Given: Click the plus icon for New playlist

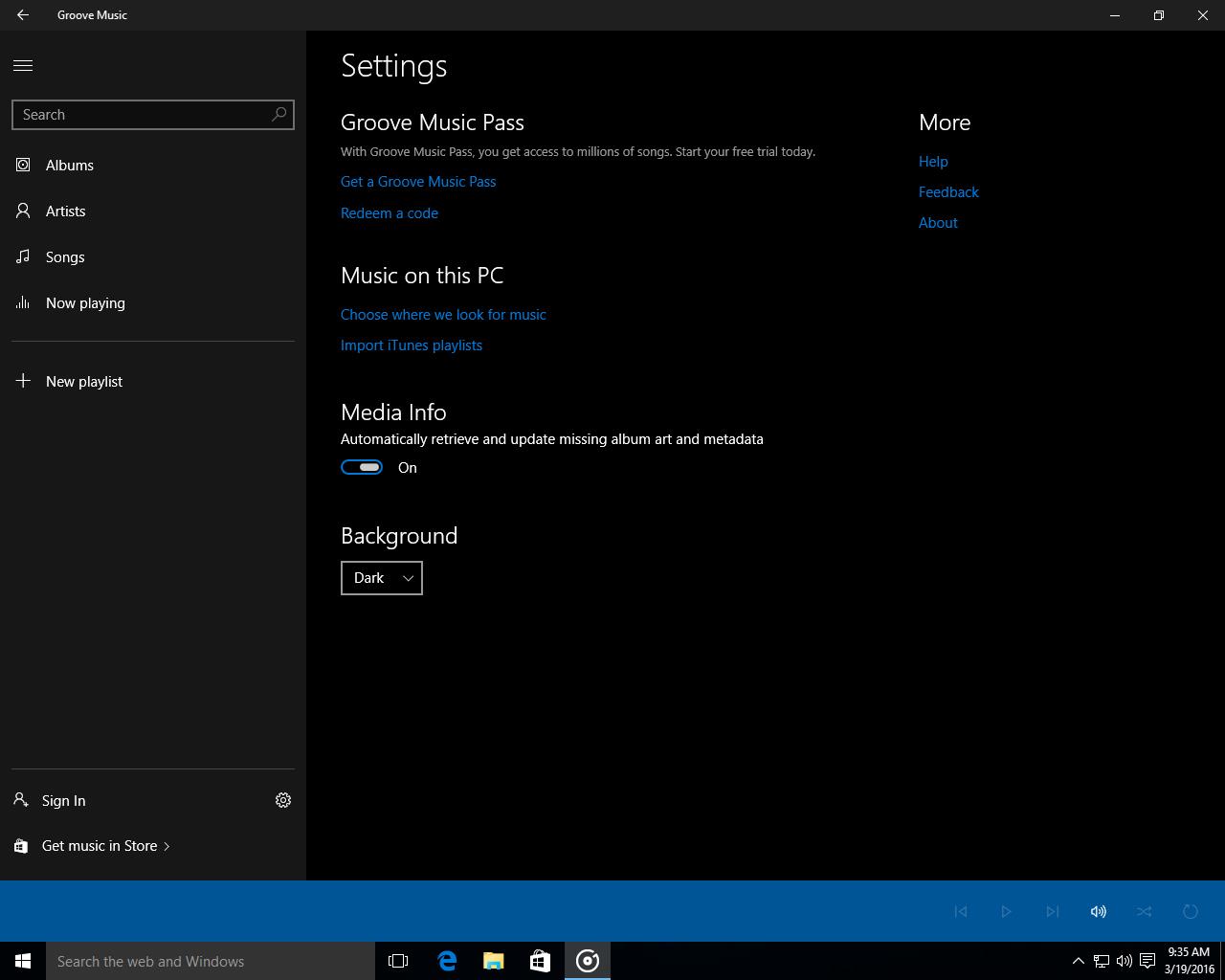Looking at the screenshot, I should [23, 381].
